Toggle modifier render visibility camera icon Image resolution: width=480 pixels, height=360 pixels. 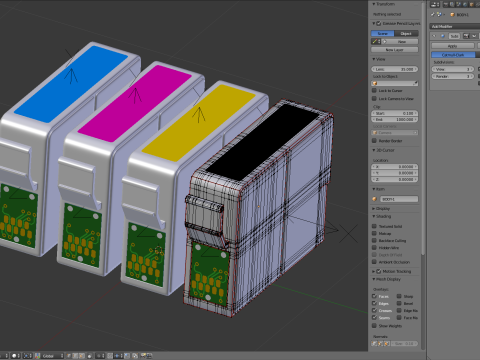pos(466,36)
